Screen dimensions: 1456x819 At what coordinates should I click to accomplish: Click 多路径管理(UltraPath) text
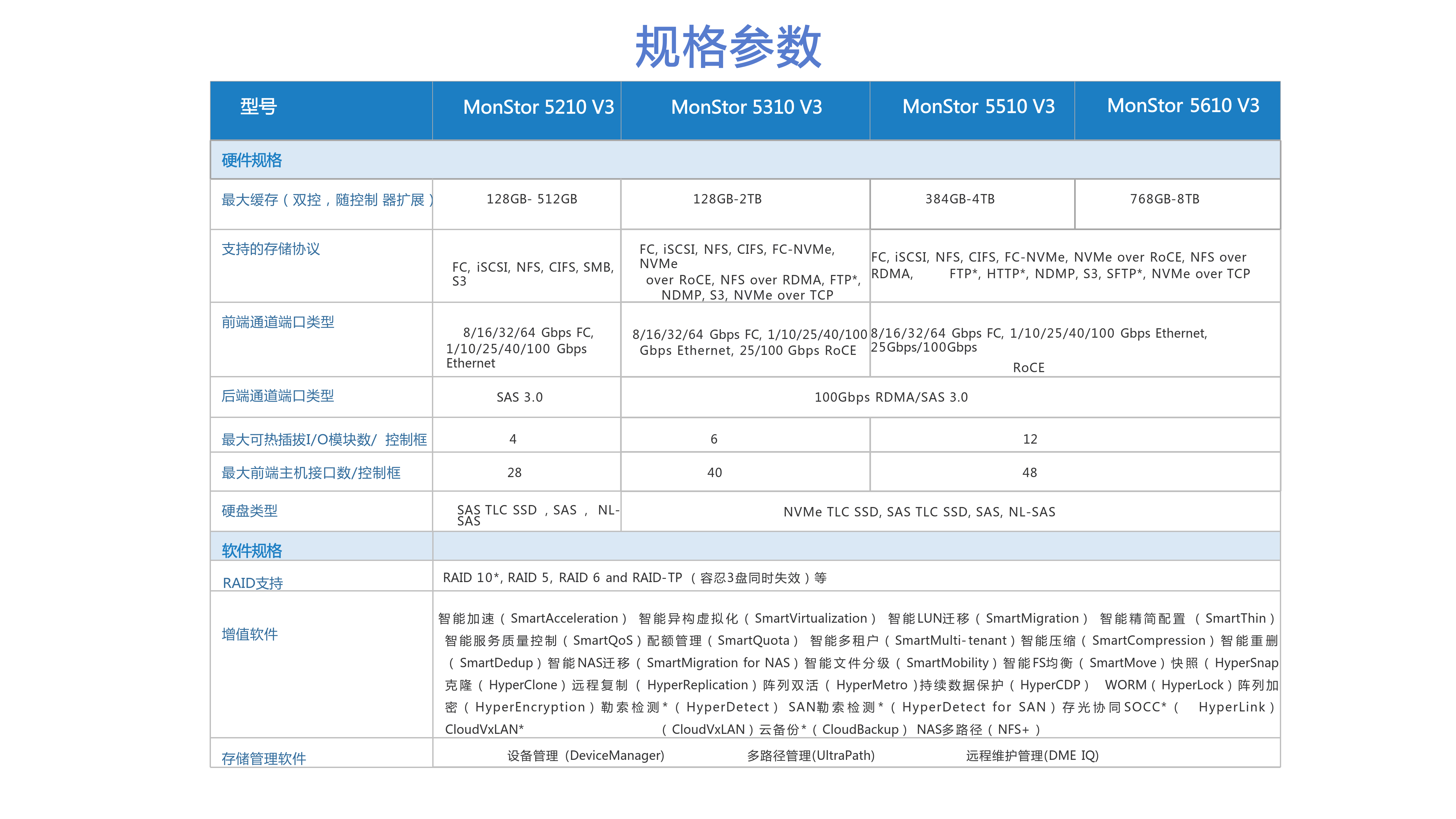pos(811,756)
